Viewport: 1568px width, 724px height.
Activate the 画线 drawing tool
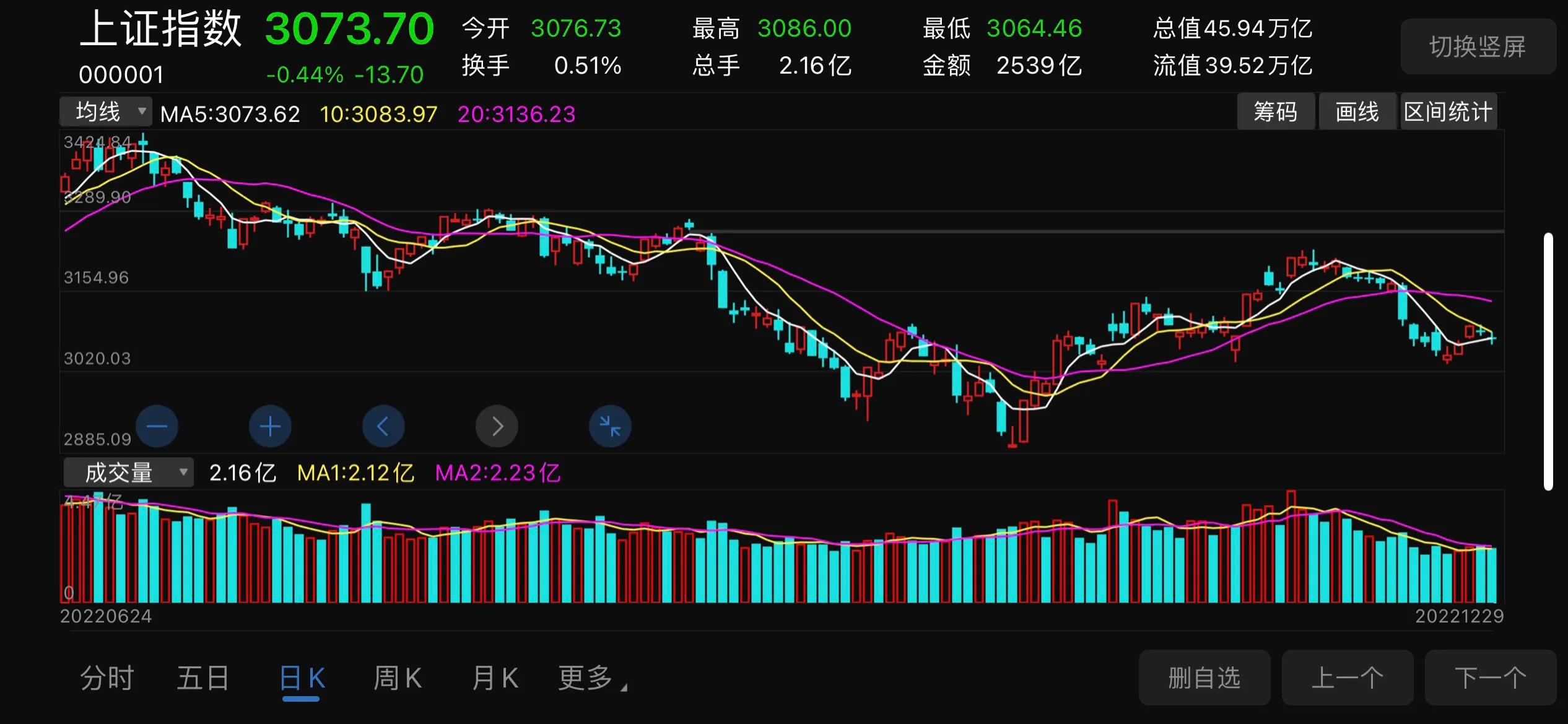1357,112
